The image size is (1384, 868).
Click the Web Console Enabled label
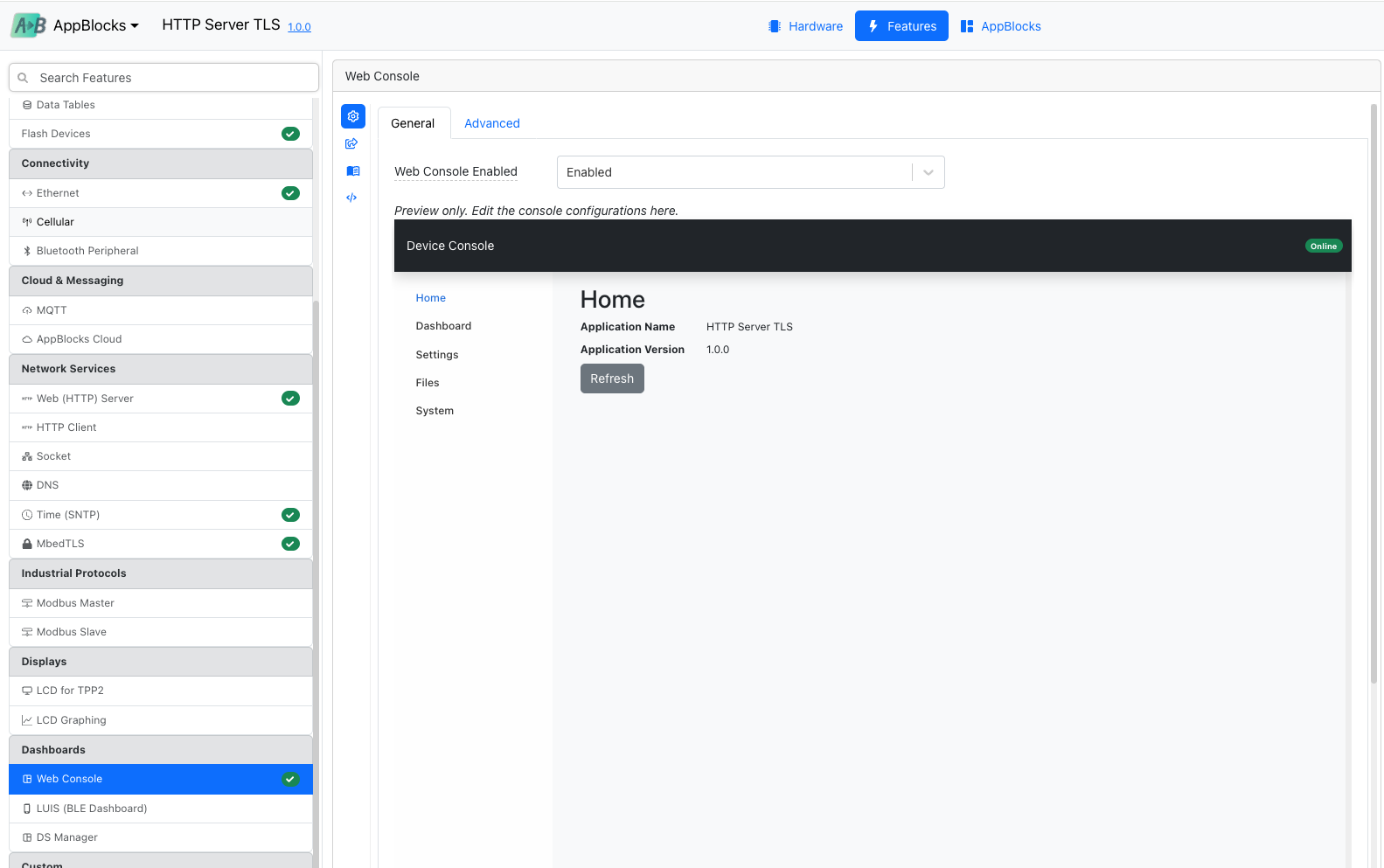pyautogui.click(x=456, y=171)
